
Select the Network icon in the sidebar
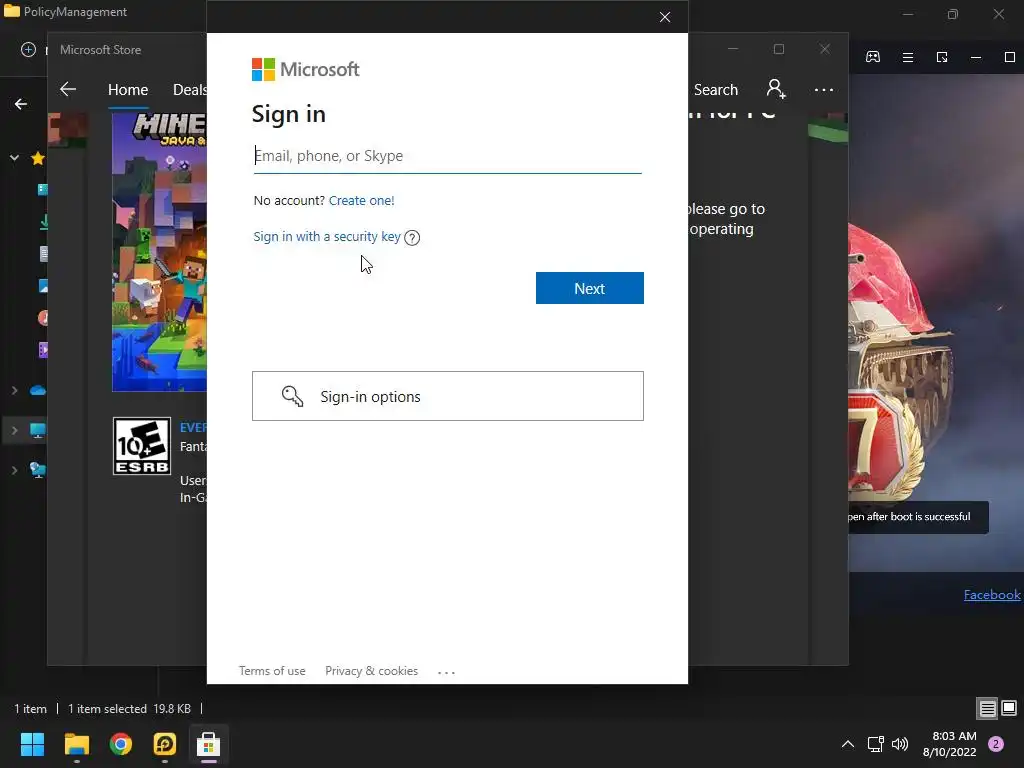coord(38,470)
